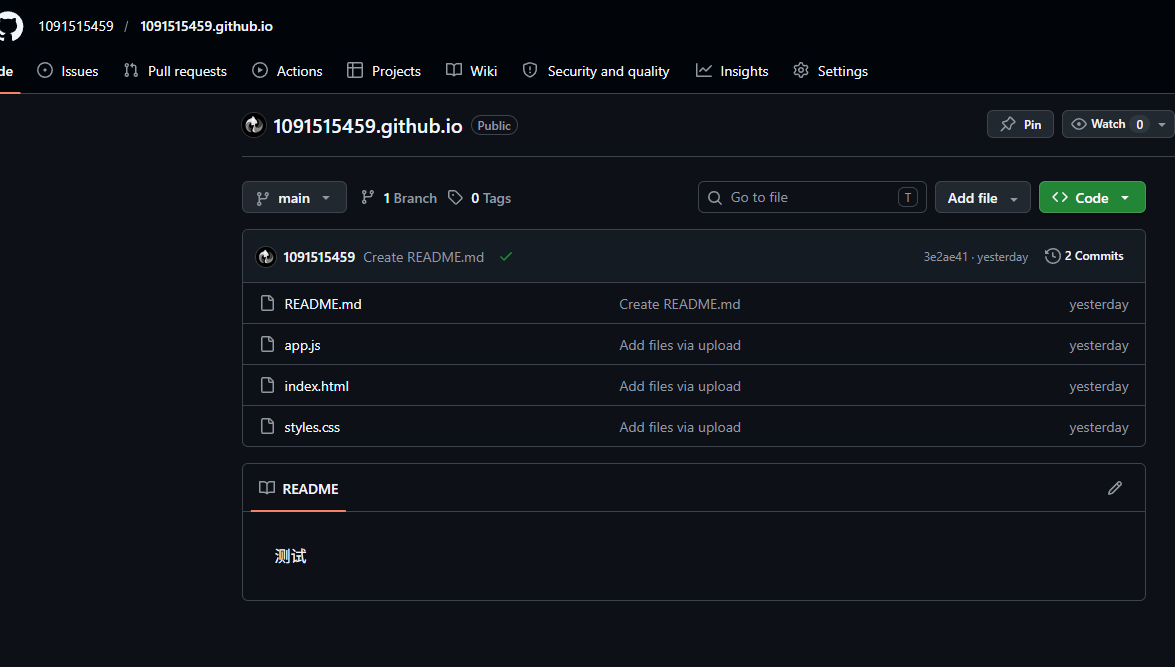Open commit hash 3e2ae41
The image size is (1175, 667).
click(945, 257)
